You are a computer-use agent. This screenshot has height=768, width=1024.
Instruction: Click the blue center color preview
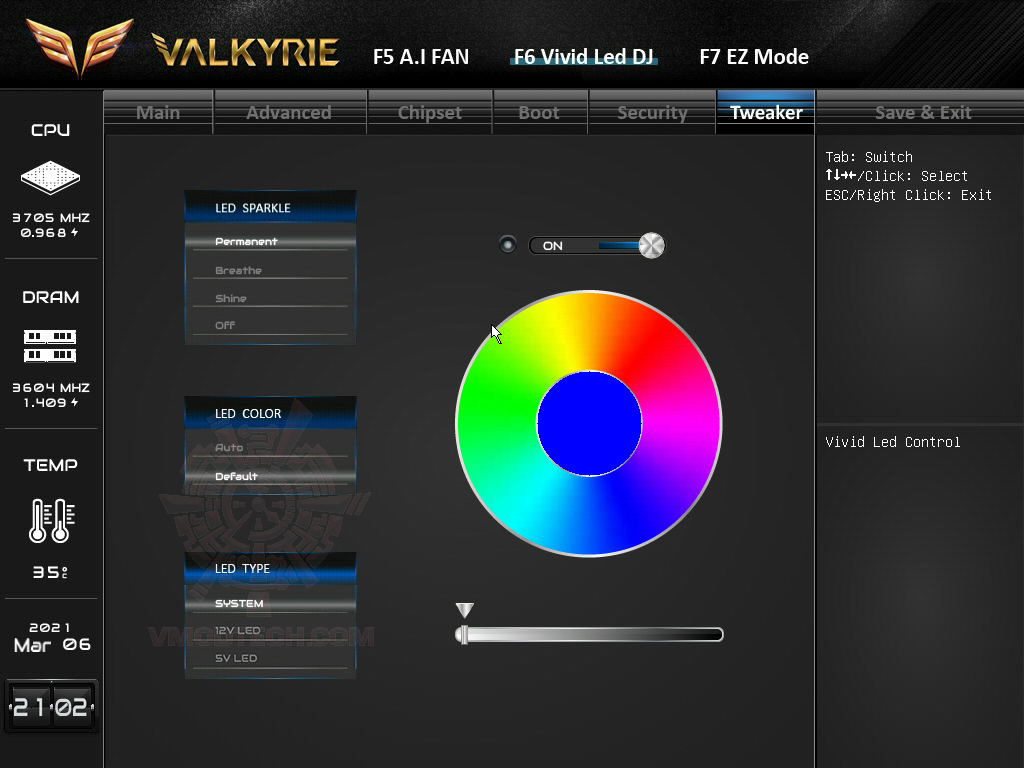point(589,423)
